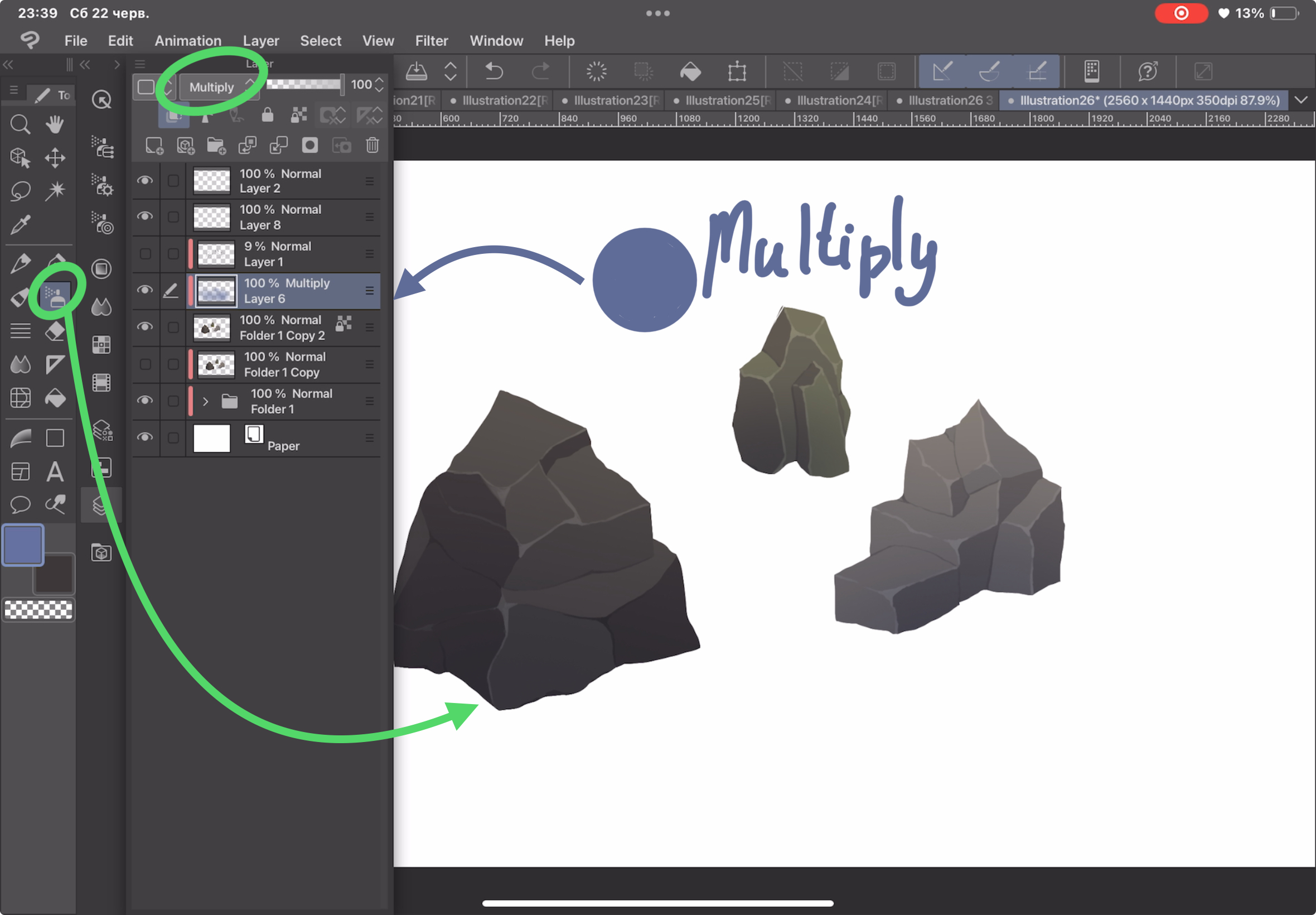
Task: Toggle the Lock Layer icon
Action: coord(268,115)
